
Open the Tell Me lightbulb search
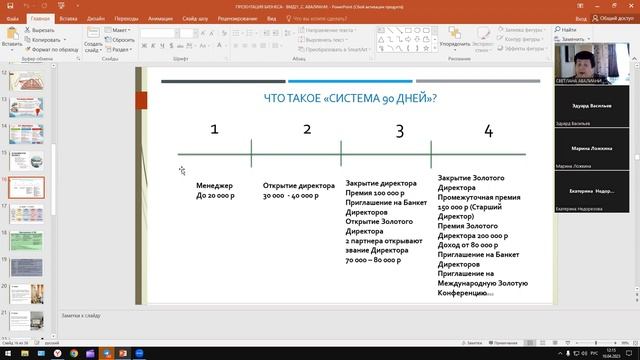(289, 18)
